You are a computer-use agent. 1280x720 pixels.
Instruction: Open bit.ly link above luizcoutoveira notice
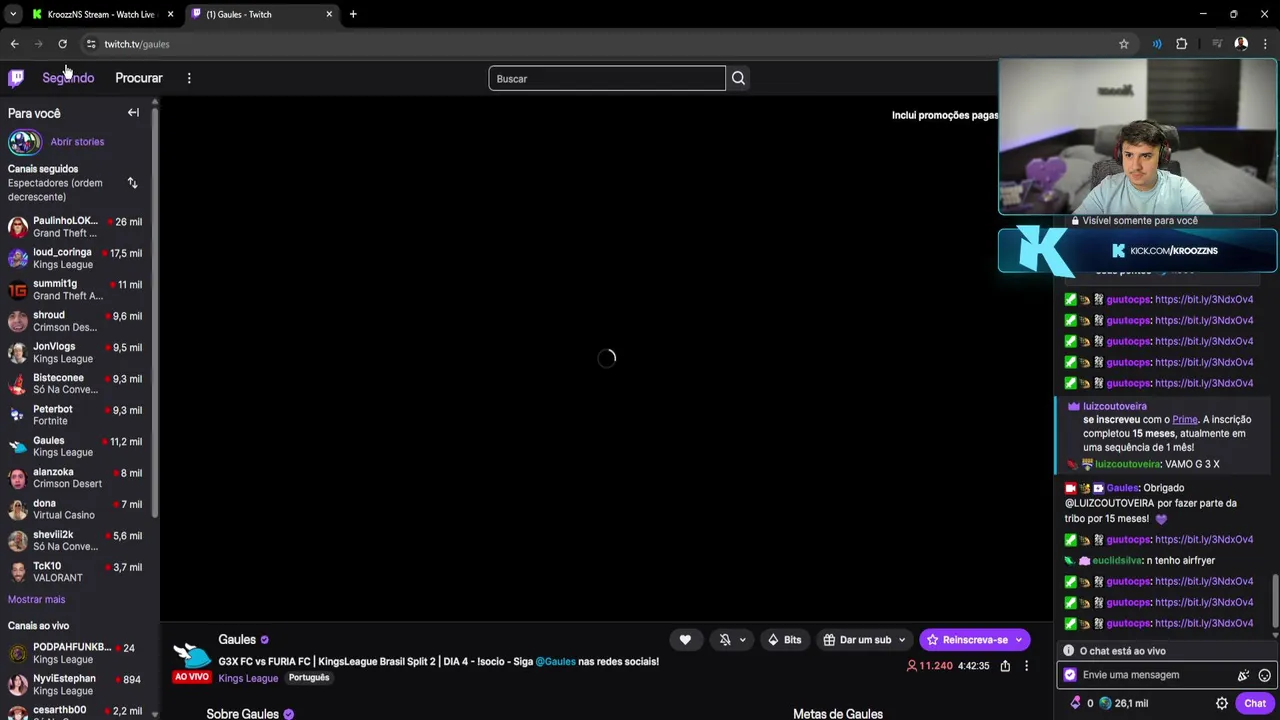(1204, 383)
